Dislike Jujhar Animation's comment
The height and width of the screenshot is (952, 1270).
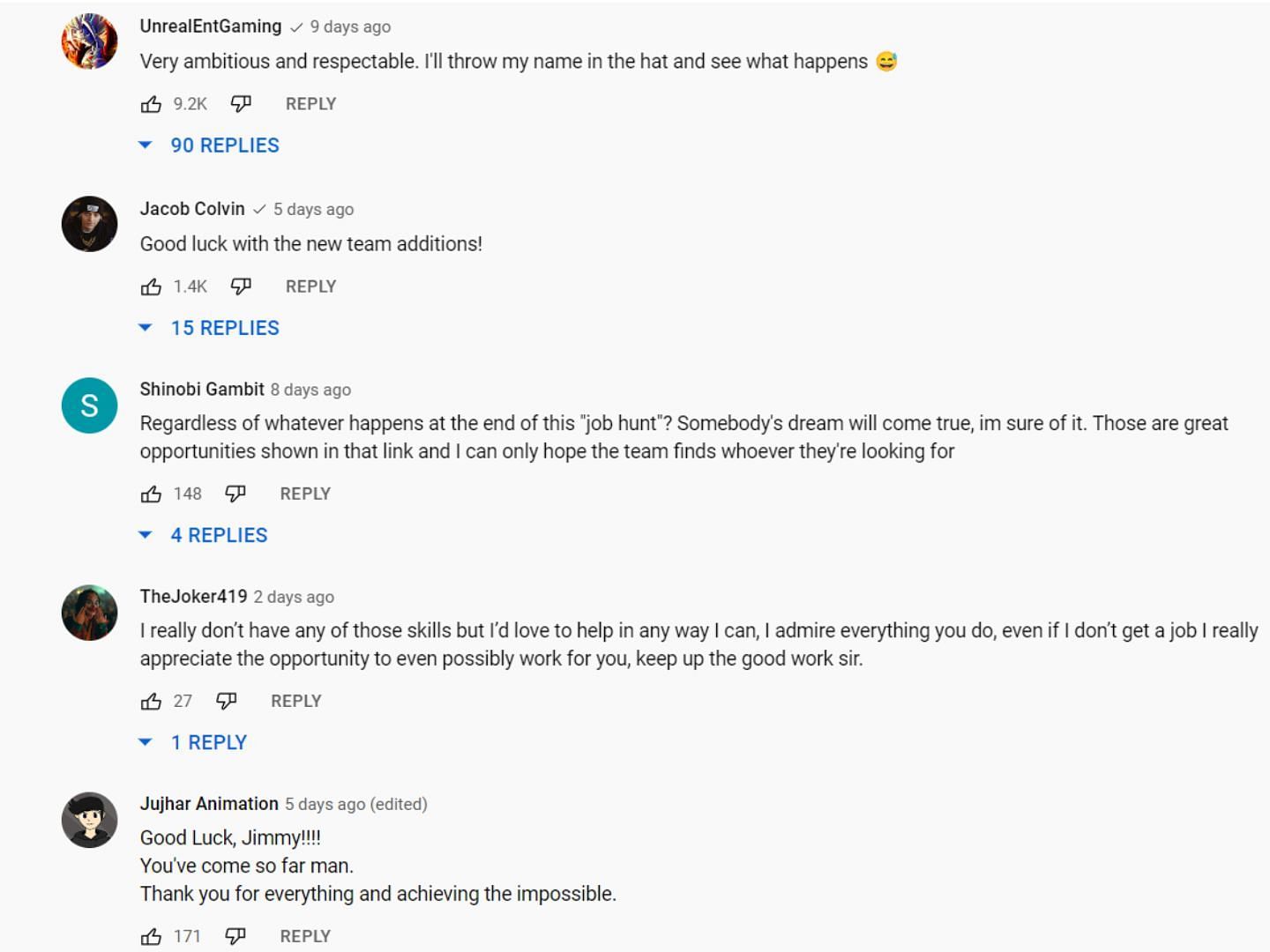coord(235,935)
